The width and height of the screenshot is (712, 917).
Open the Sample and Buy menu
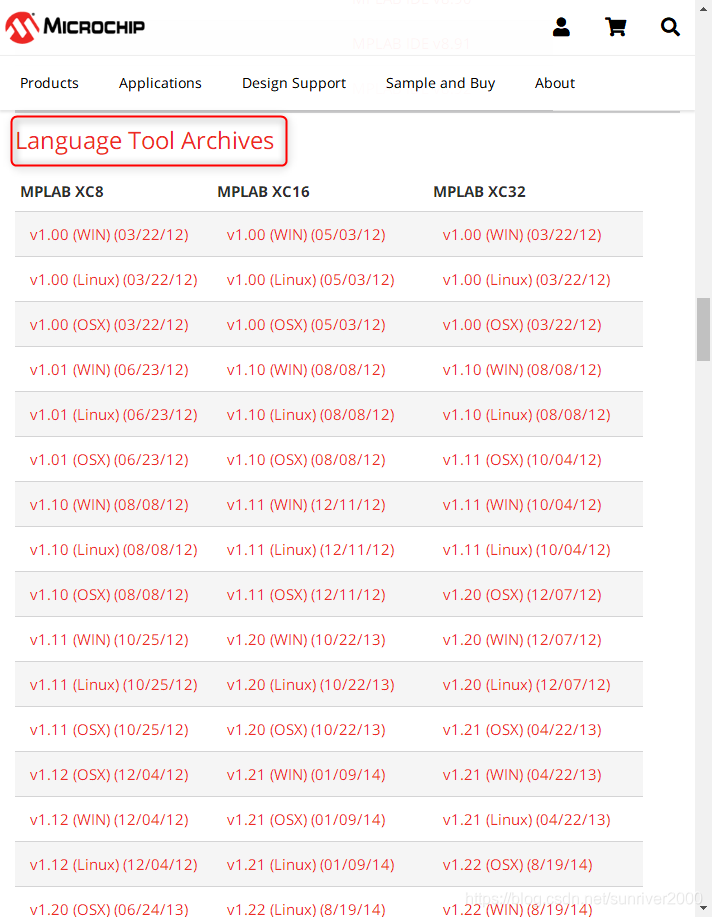point(441,83)
